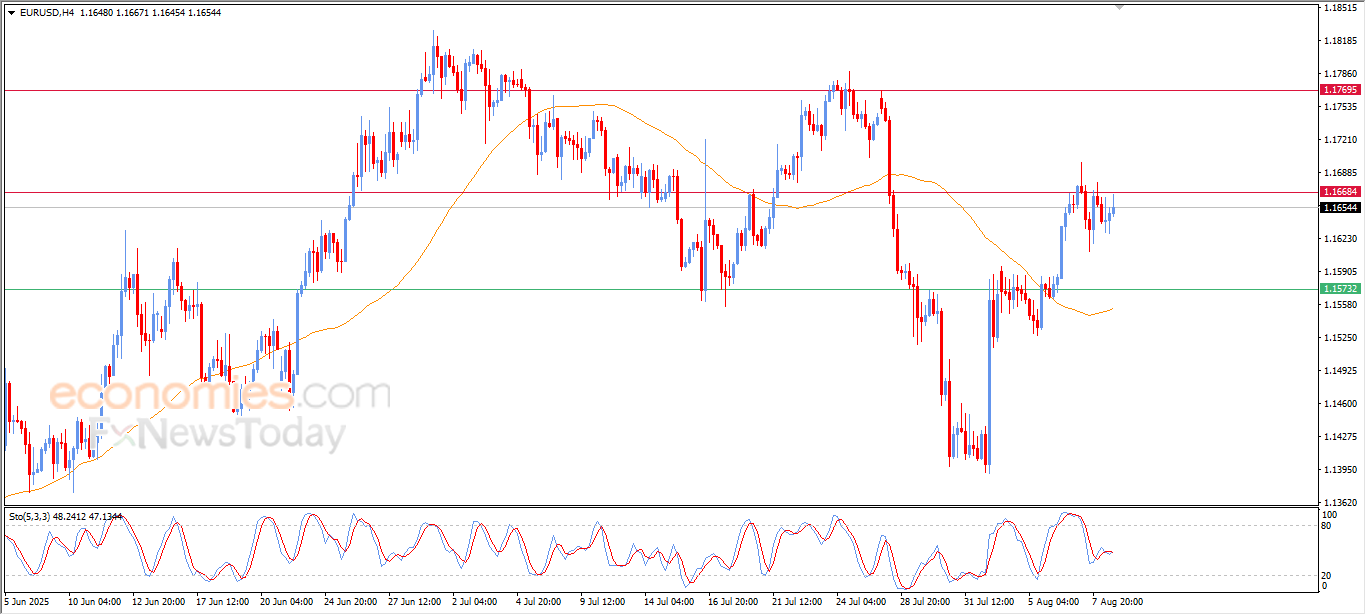
Task: Click the 1.15580 price axis value
Action: coord(1339,305)
